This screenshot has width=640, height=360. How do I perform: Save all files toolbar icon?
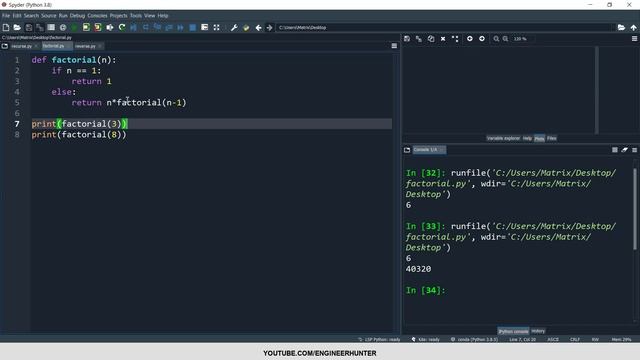pyautogui.click(x=40, y=27)
